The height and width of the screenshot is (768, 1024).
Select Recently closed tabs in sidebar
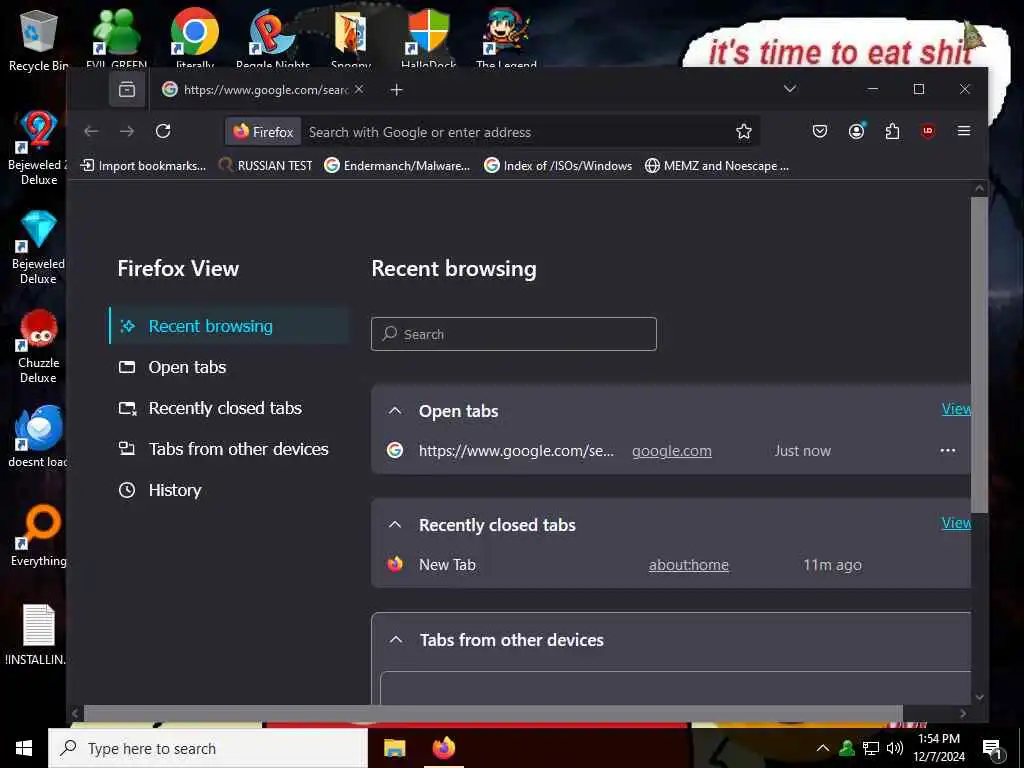229,408
